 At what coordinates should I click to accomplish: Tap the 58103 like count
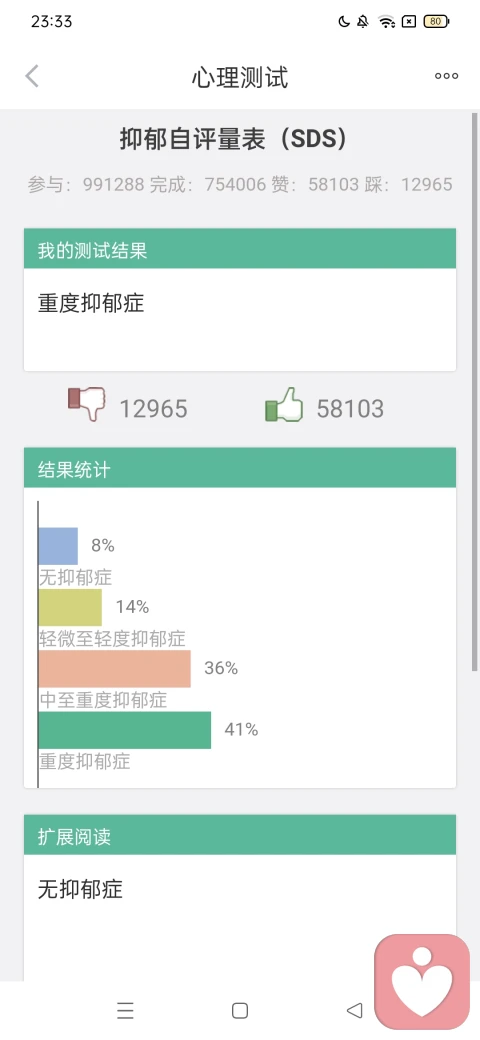click(350, 409)
